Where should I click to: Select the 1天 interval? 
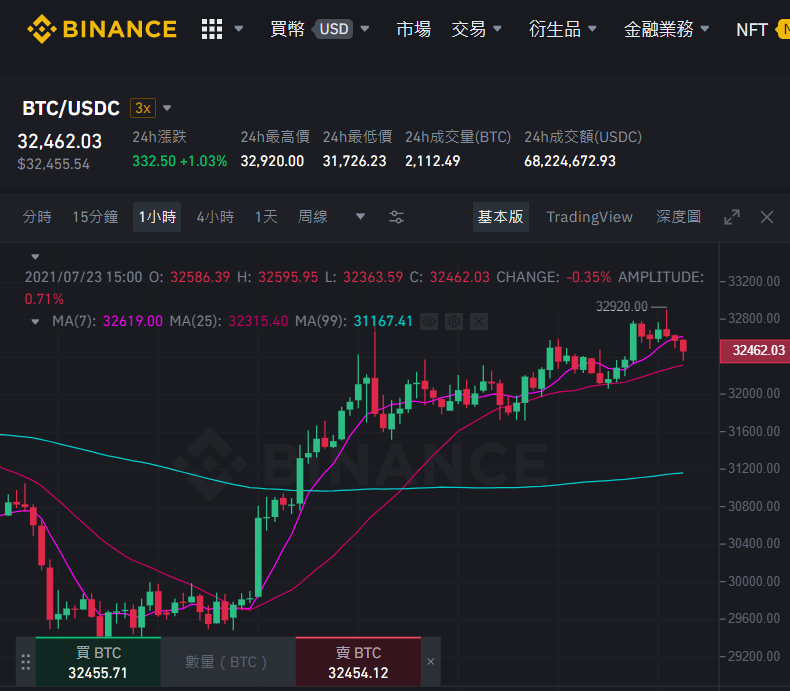[266, 217]
